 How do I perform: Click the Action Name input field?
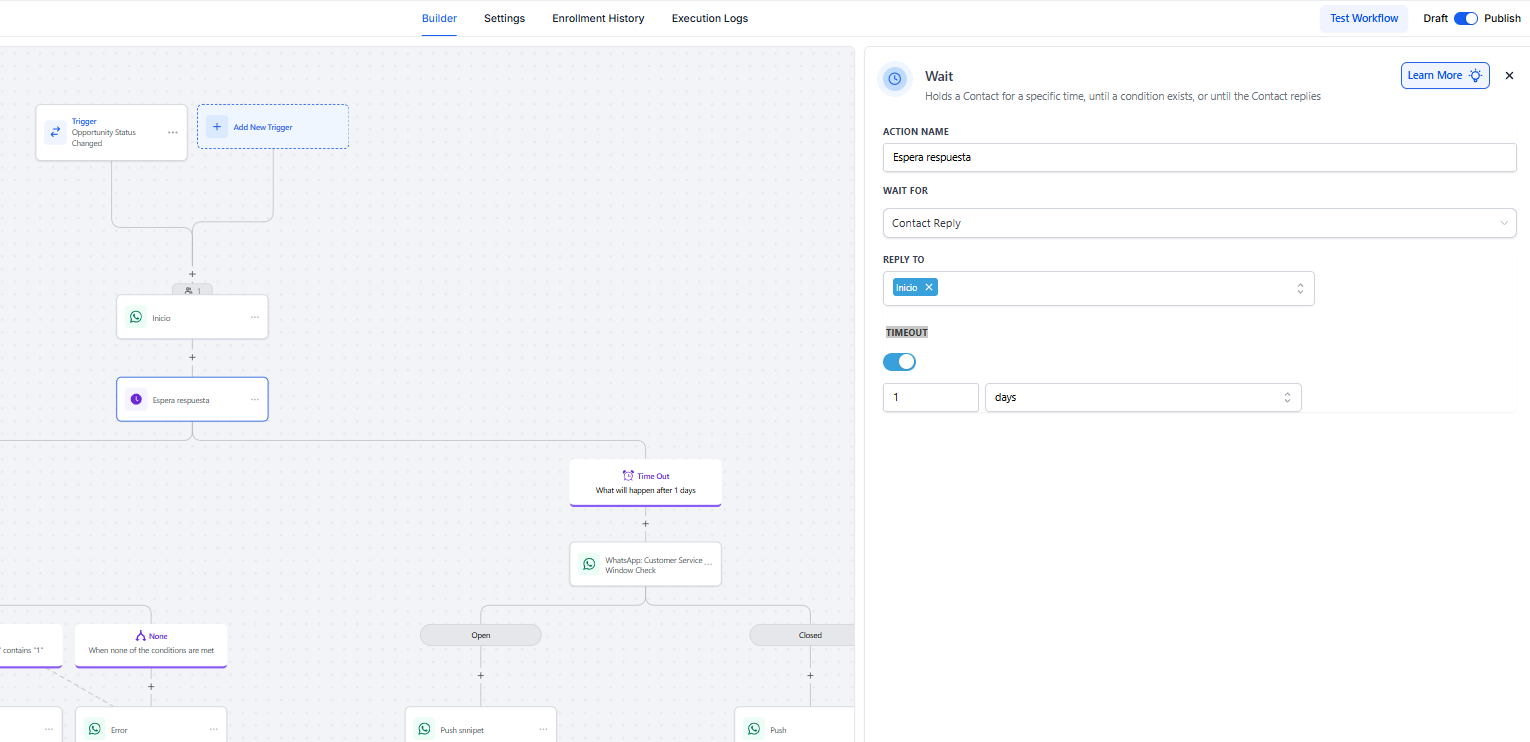tap(1198, 157)
